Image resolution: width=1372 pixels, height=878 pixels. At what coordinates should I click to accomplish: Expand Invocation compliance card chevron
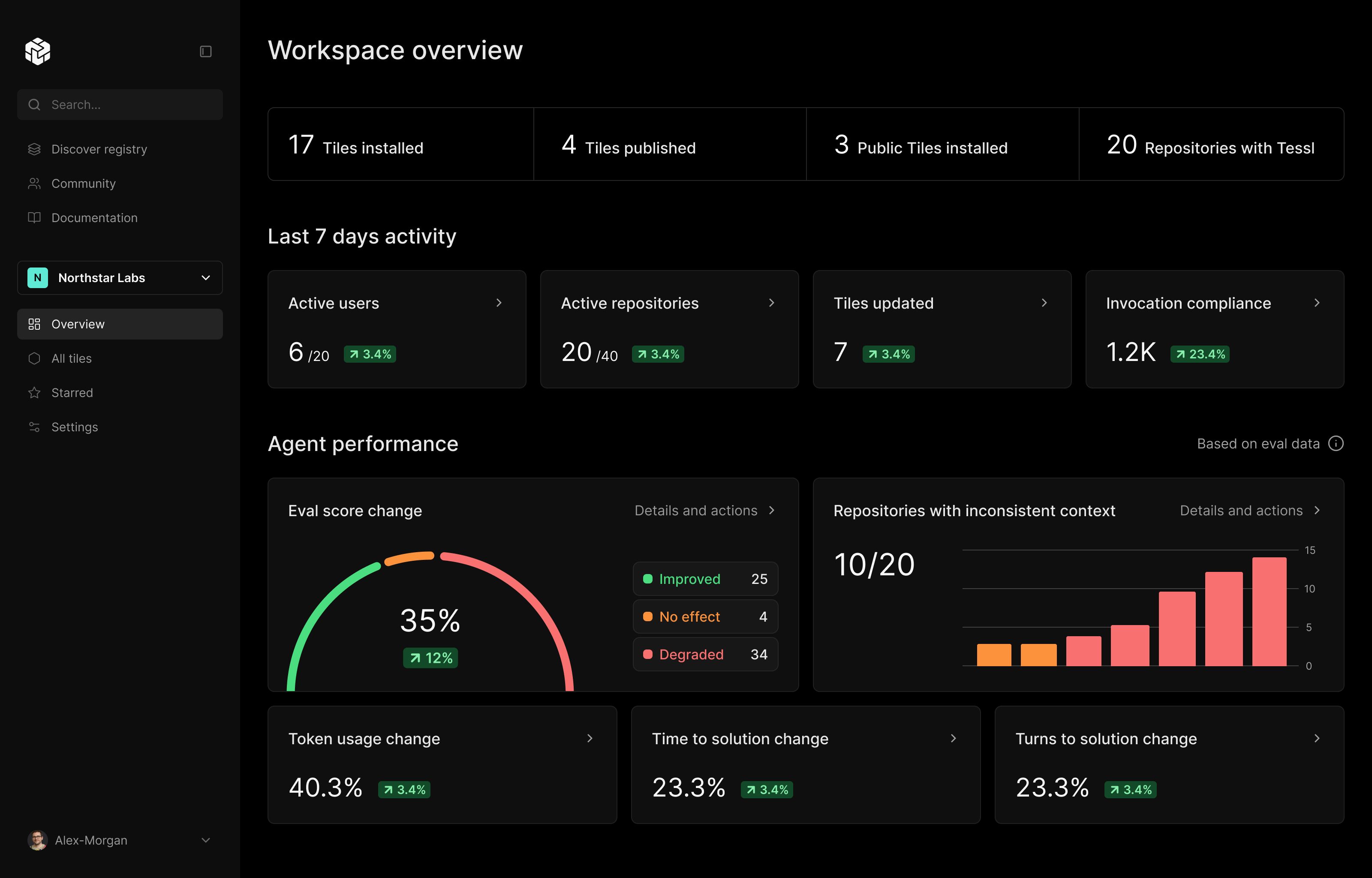coord(1317,303)
